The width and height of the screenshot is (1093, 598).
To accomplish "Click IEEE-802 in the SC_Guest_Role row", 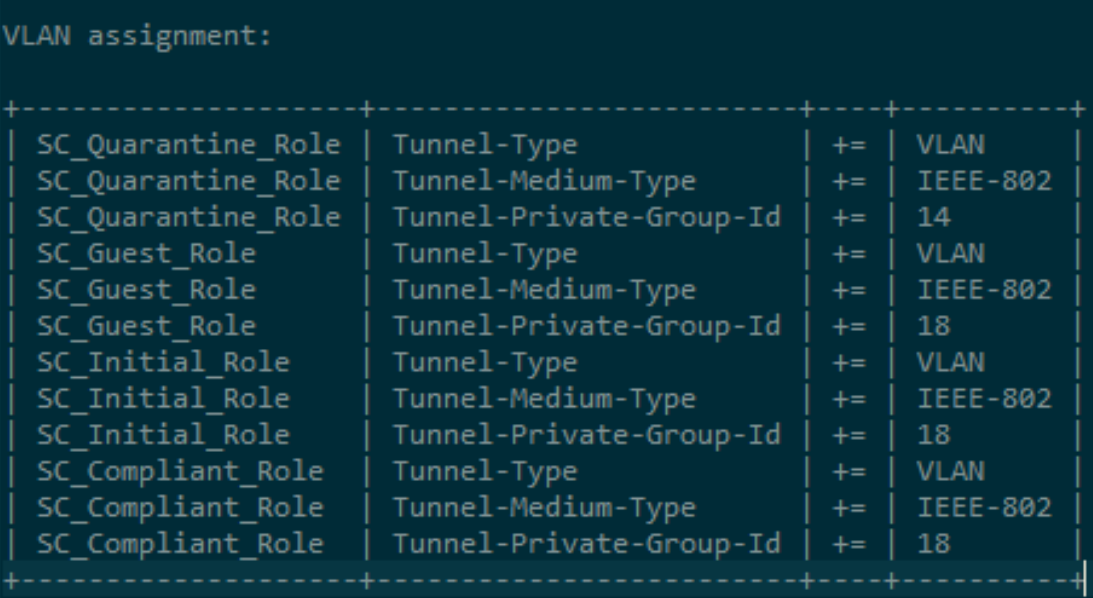I will [984, 290].
